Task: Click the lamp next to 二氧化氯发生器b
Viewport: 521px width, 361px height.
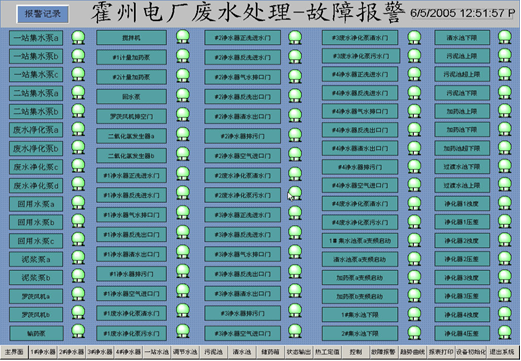Action: tap(183, 155)
